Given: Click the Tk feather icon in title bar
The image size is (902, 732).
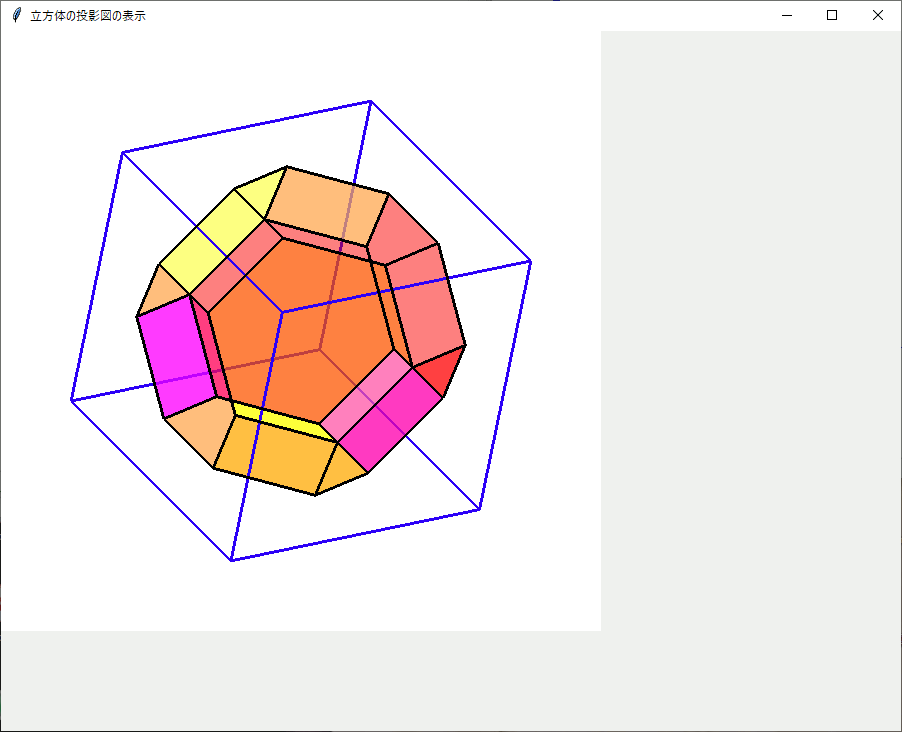Looking at the screenshot, I should (x=17, y=16).
